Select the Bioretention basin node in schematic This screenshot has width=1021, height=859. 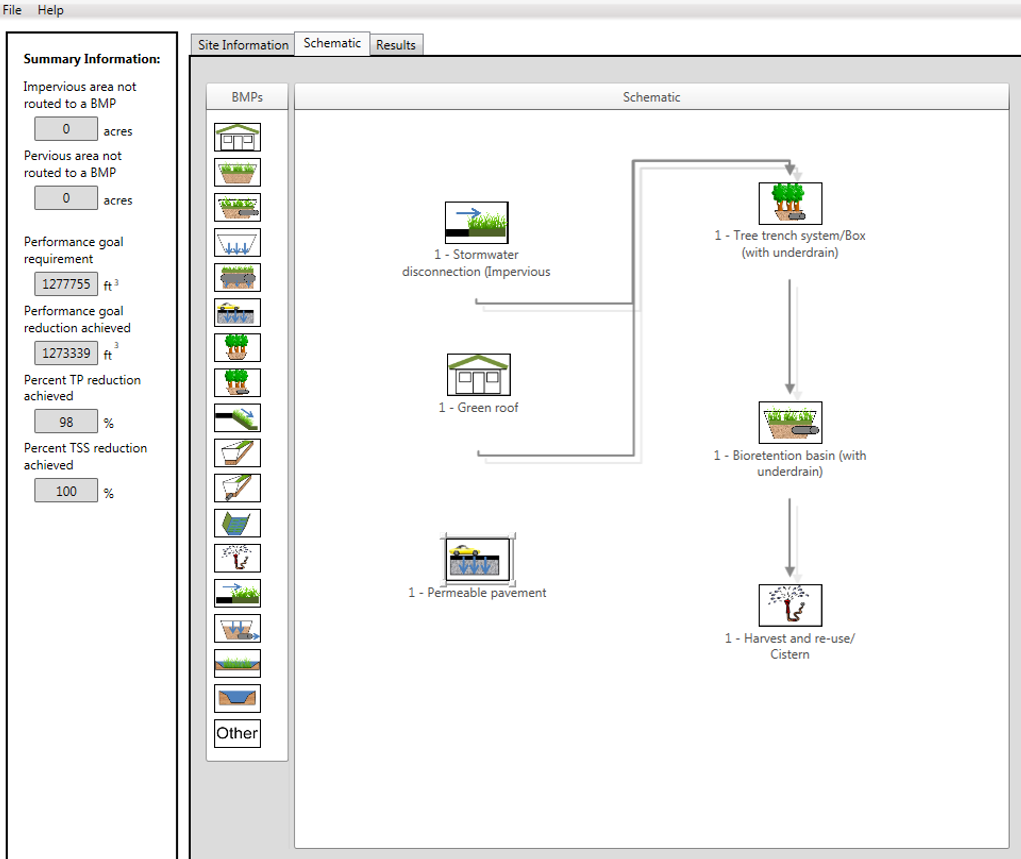(790, 423)
